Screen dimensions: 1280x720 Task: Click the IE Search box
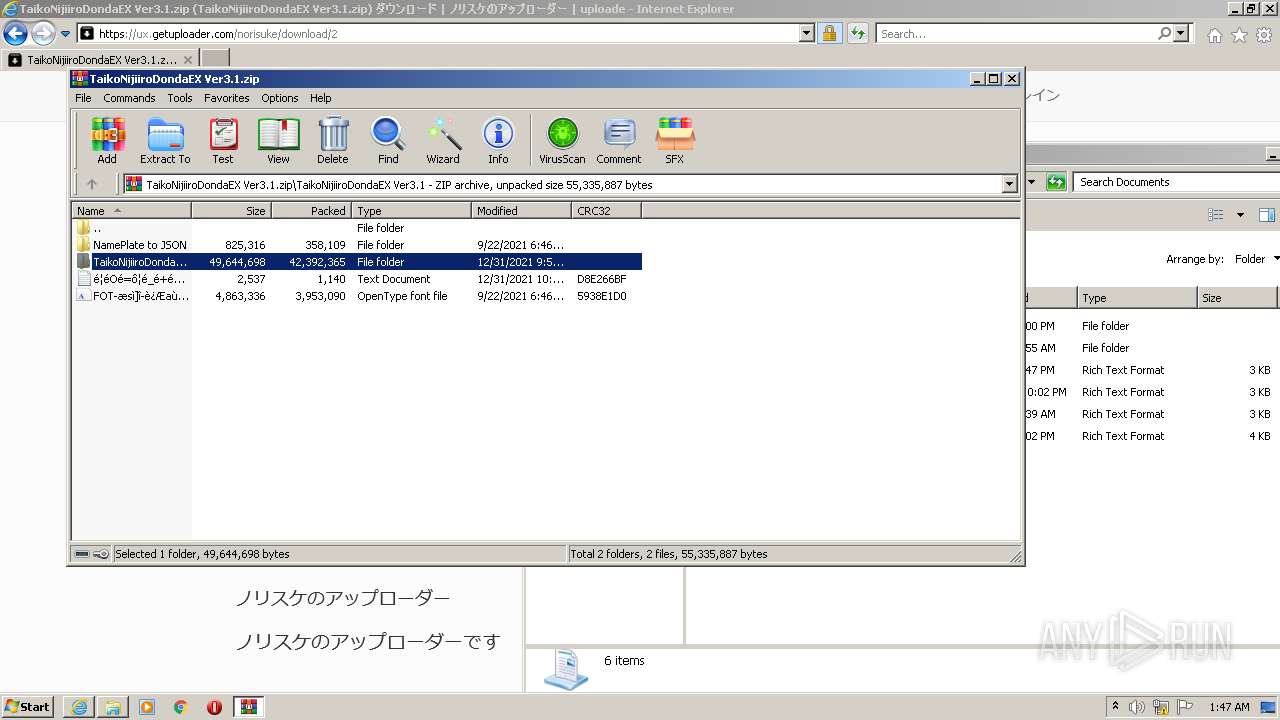pos(1016,33)
